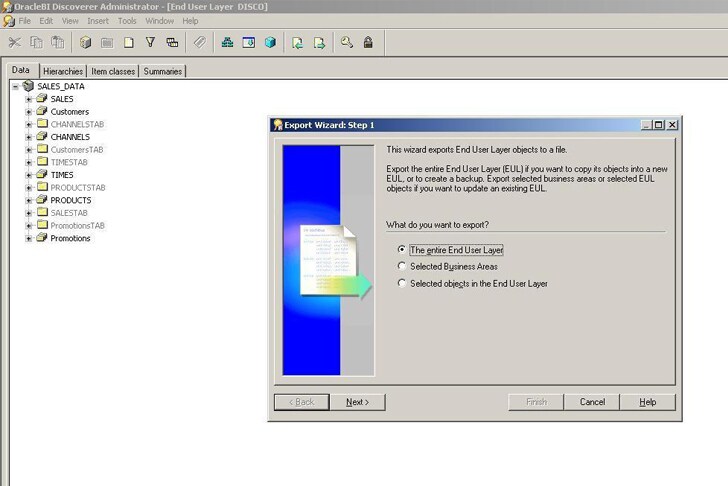This screenshot has width=728, height=486.
Task: Select The entire End User Layer option
Action: 402,249
